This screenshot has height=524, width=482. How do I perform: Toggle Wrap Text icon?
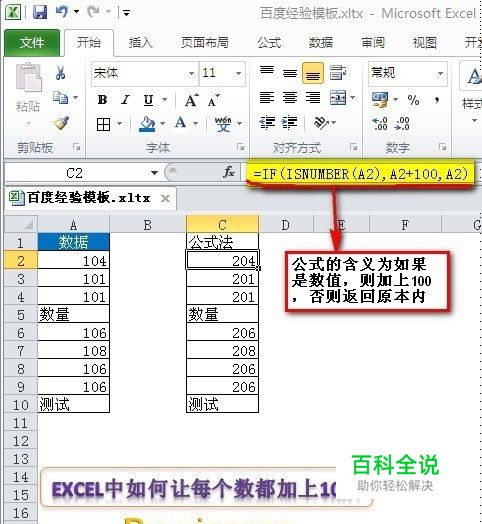coord(338,72)
